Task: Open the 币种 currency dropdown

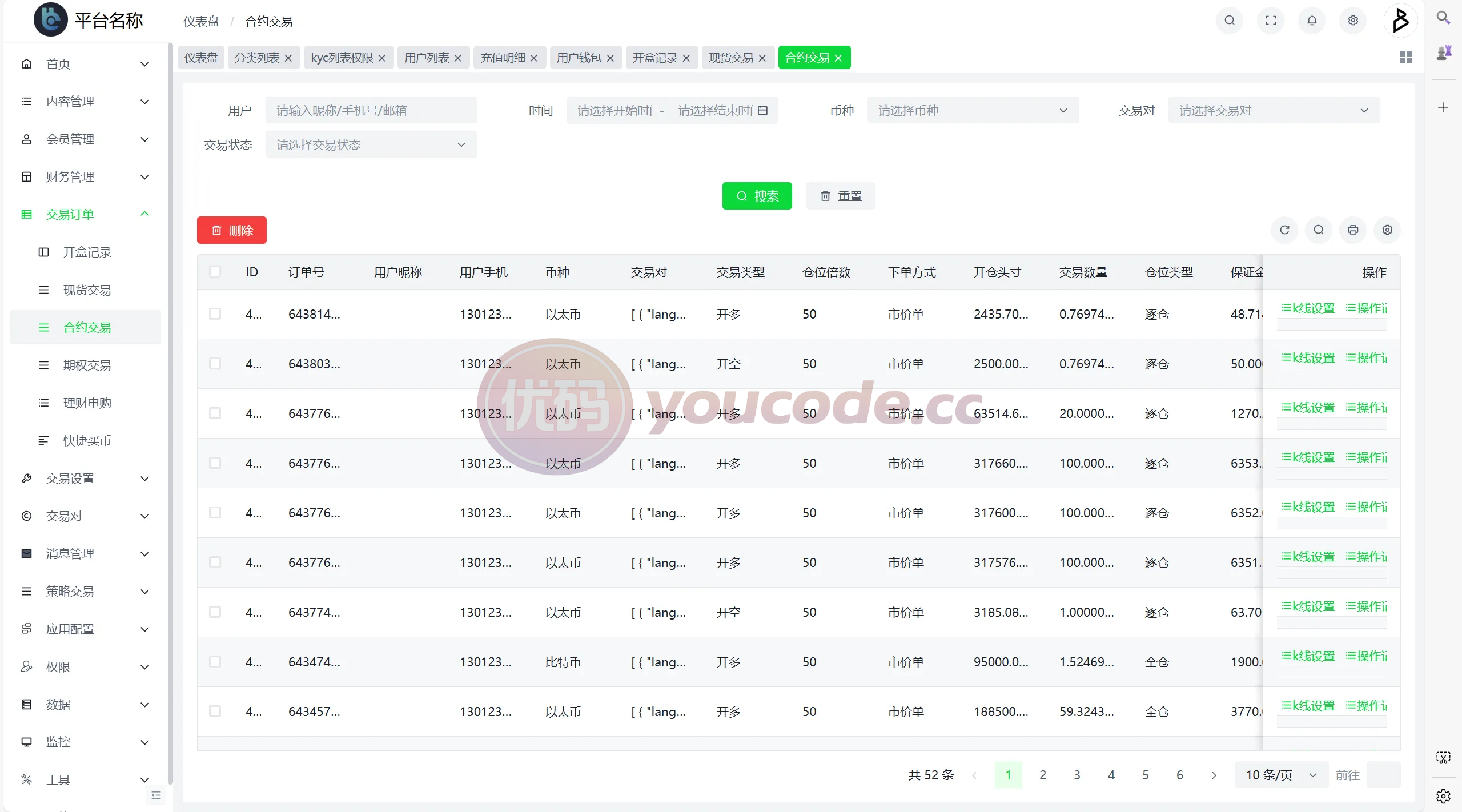Action: pos(973,110)
